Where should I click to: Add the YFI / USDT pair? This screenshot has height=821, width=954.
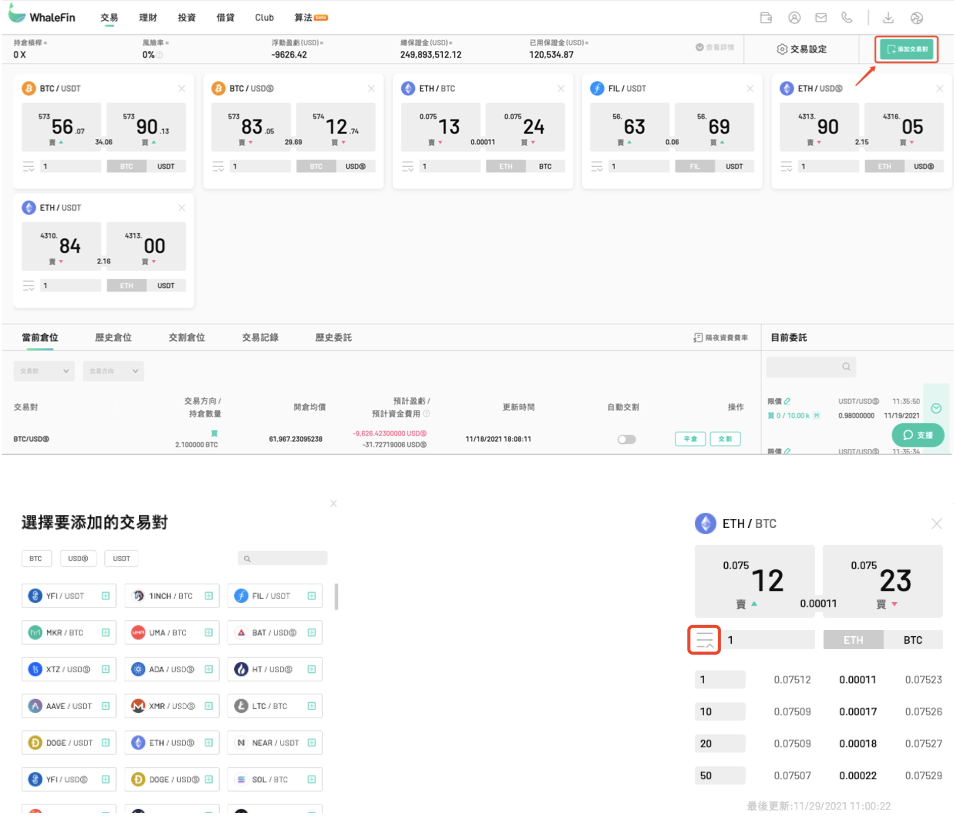click(x=105, y=596)
